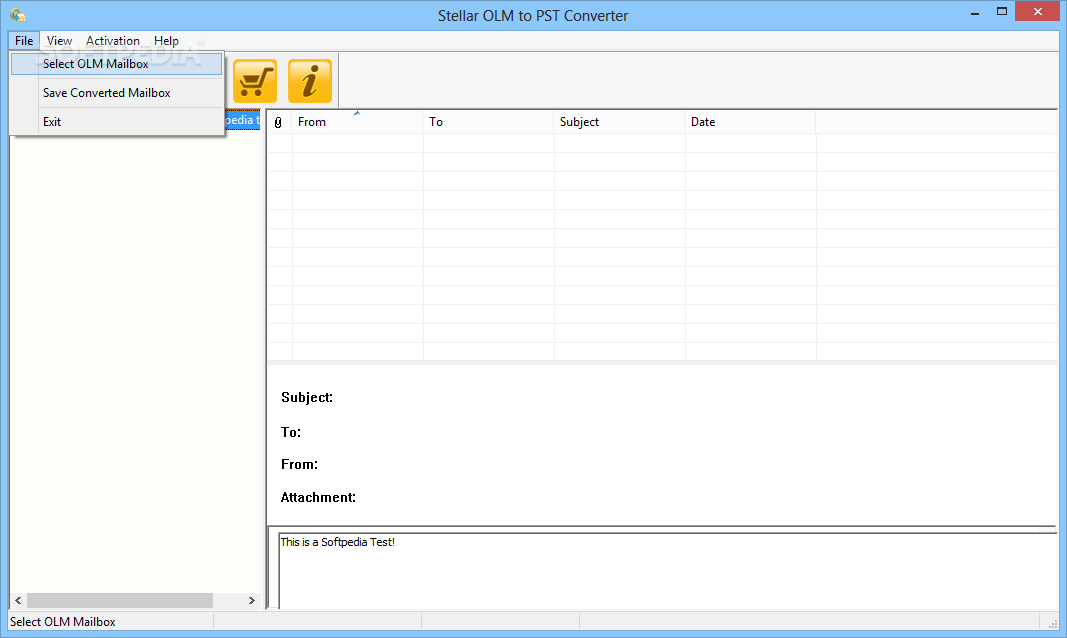Sort messages by the Date column
Viewport: 1067px width, 638px height.
(x=750, y=122)
